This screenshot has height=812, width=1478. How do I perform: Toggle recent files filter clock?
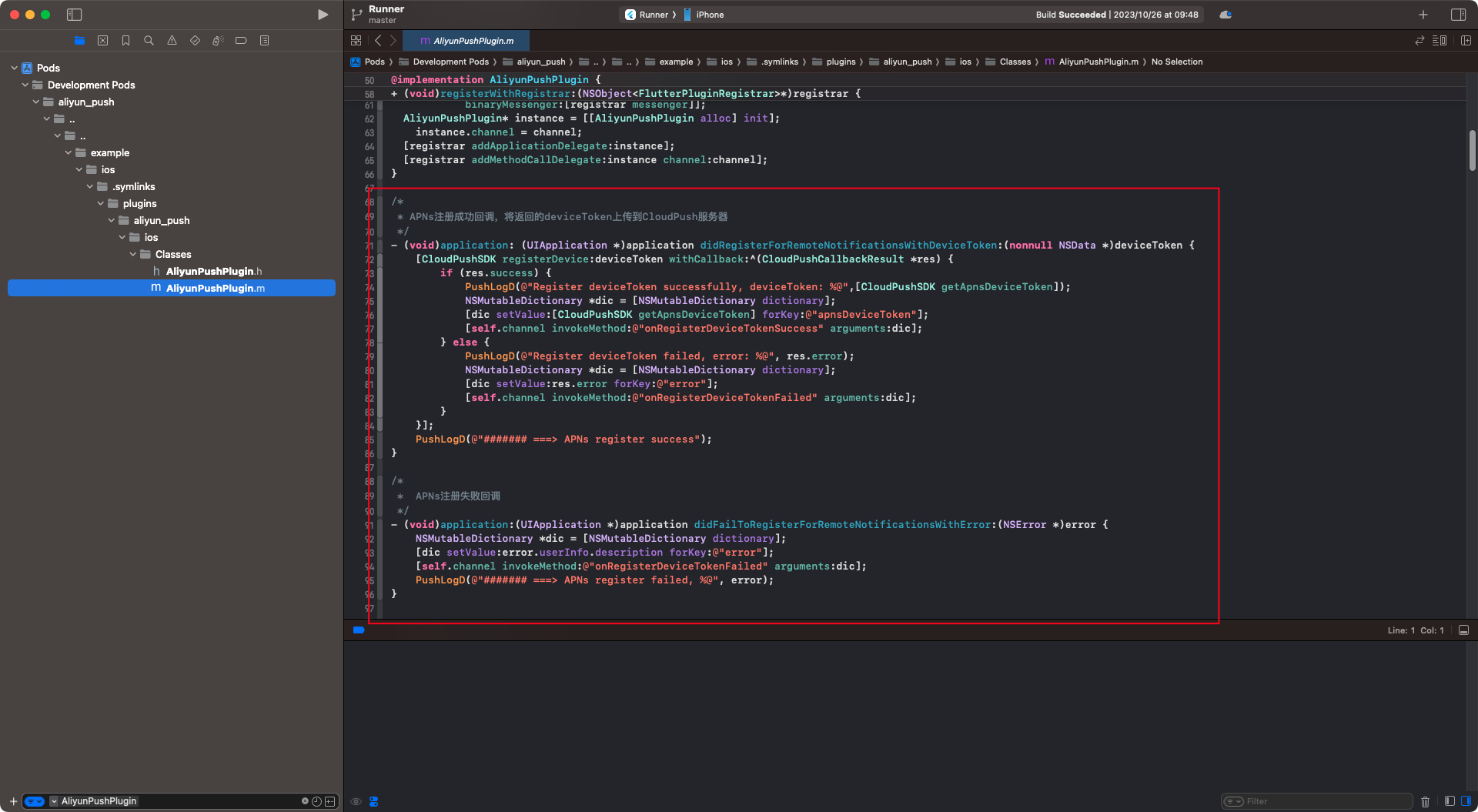point(316,801)
